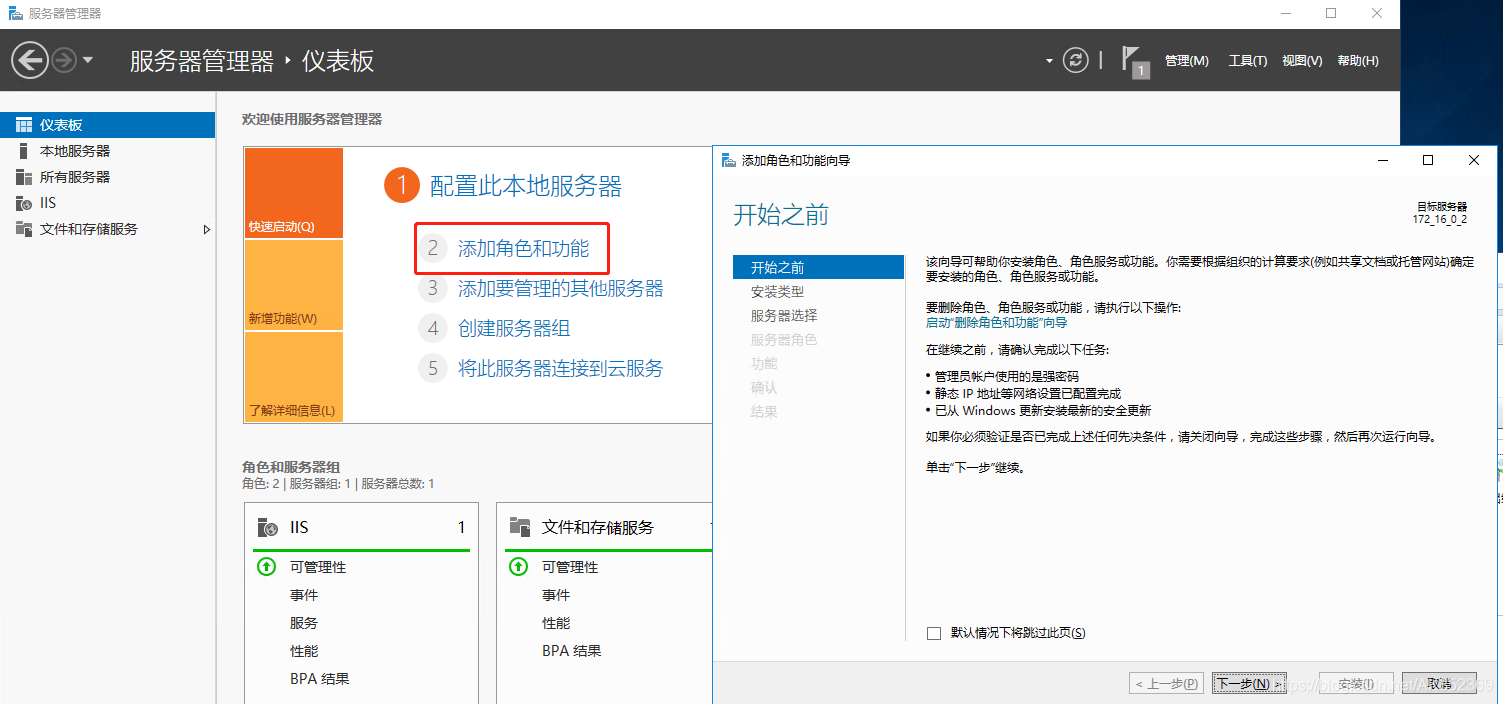Open the 管理(M) menu
Viewport: 1503px width, 704px height.
[1187, 61]
